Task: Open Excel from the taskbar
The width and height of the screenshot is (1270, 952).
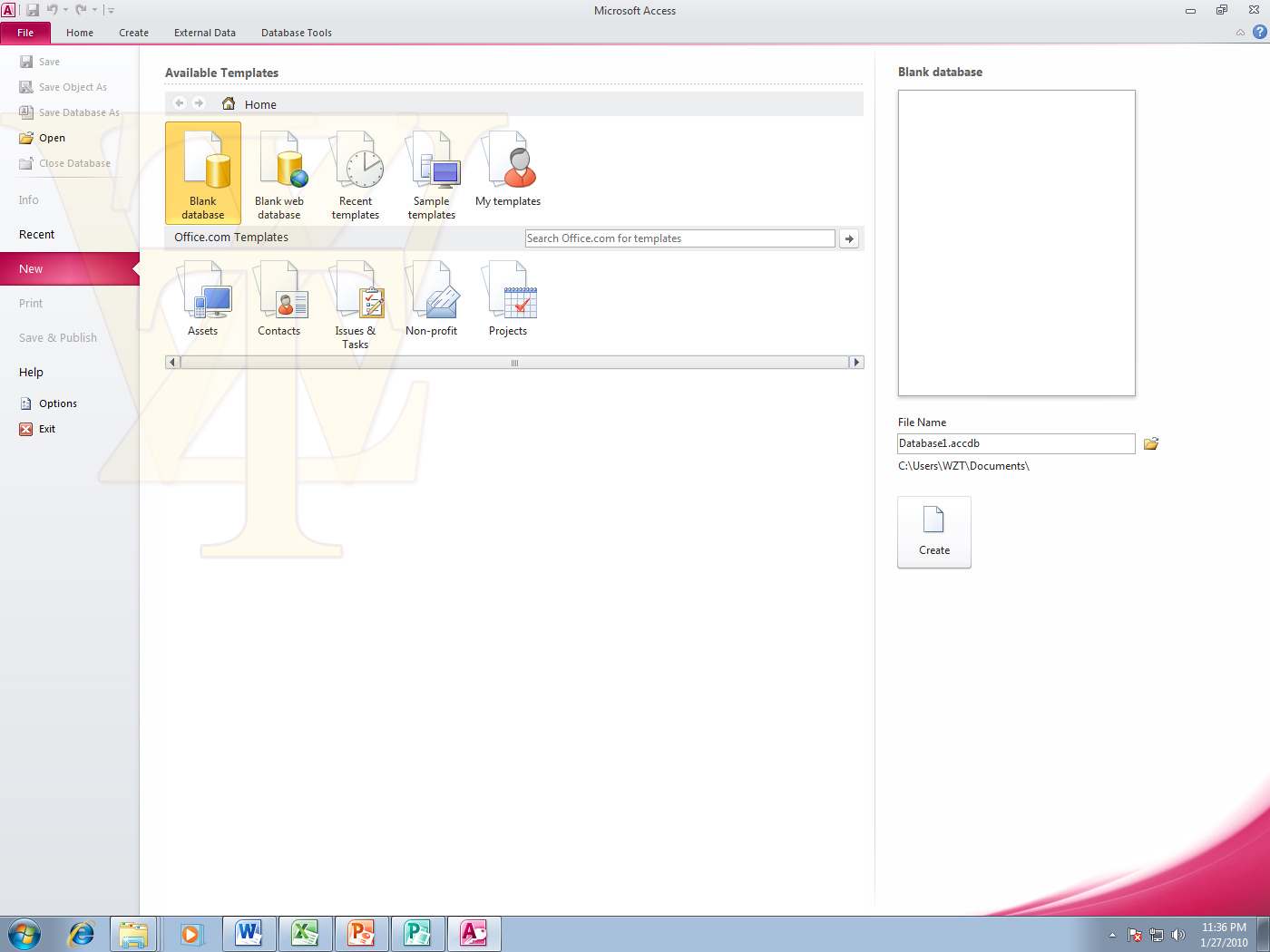Action: click(305, 933)
